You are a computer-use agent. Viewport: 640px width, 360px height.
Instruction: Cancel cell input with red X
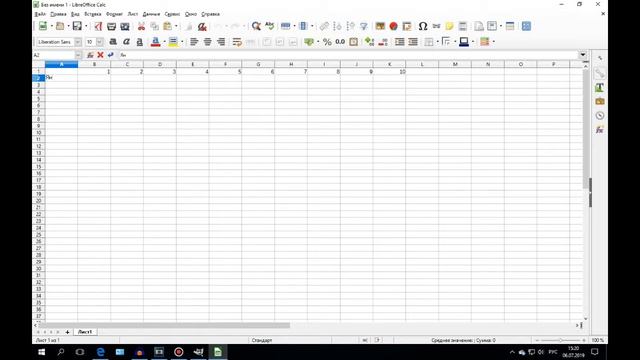(x=100, y=55)
